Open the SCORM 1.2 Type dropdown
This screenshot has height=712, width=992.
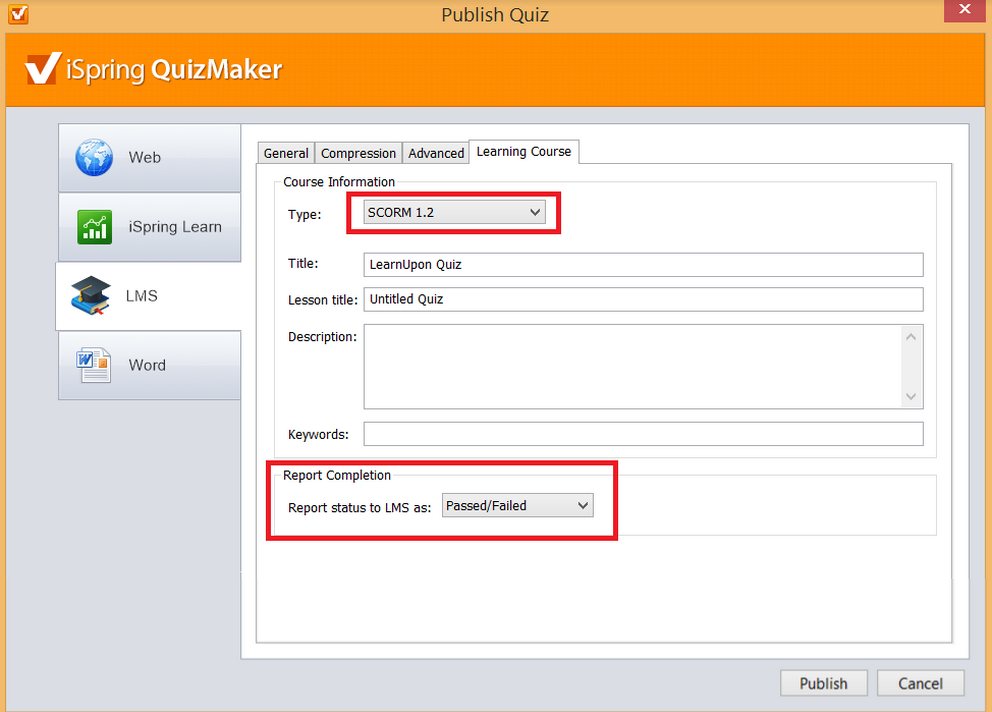(x=454, y=213)
